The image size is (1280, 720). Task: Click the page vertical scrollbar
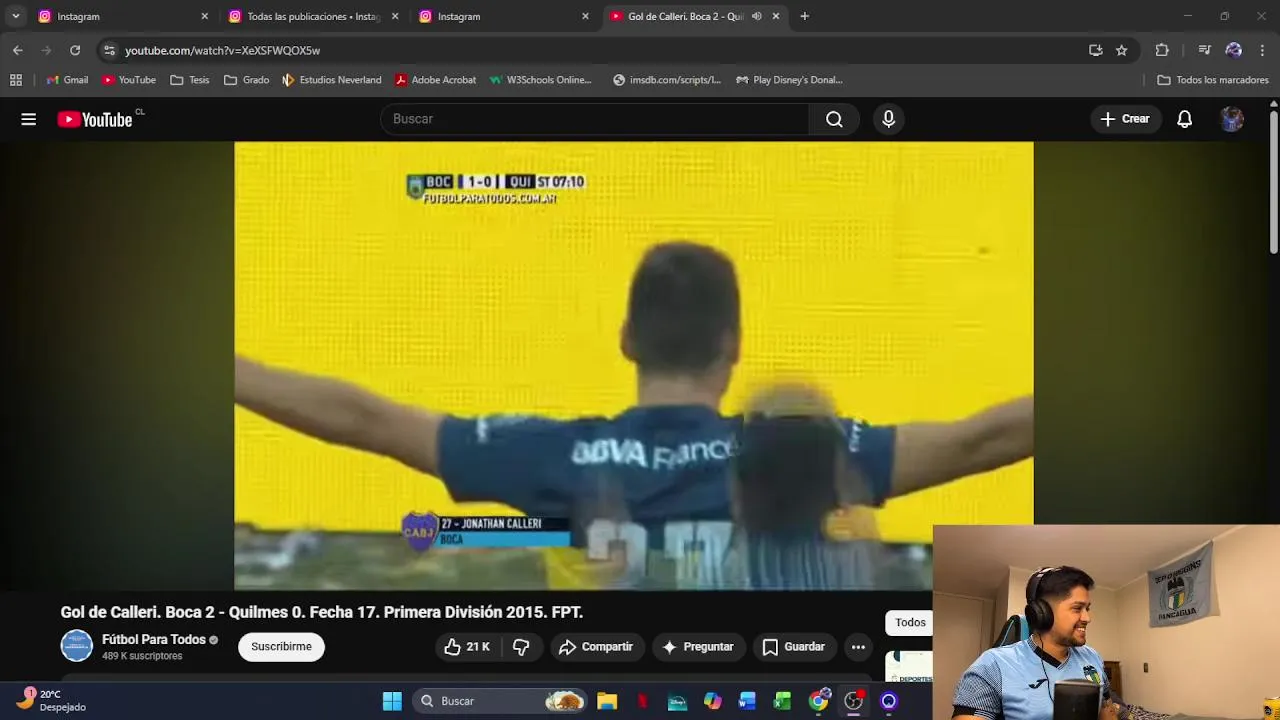pyautogui.click(x=1273, y=182)
